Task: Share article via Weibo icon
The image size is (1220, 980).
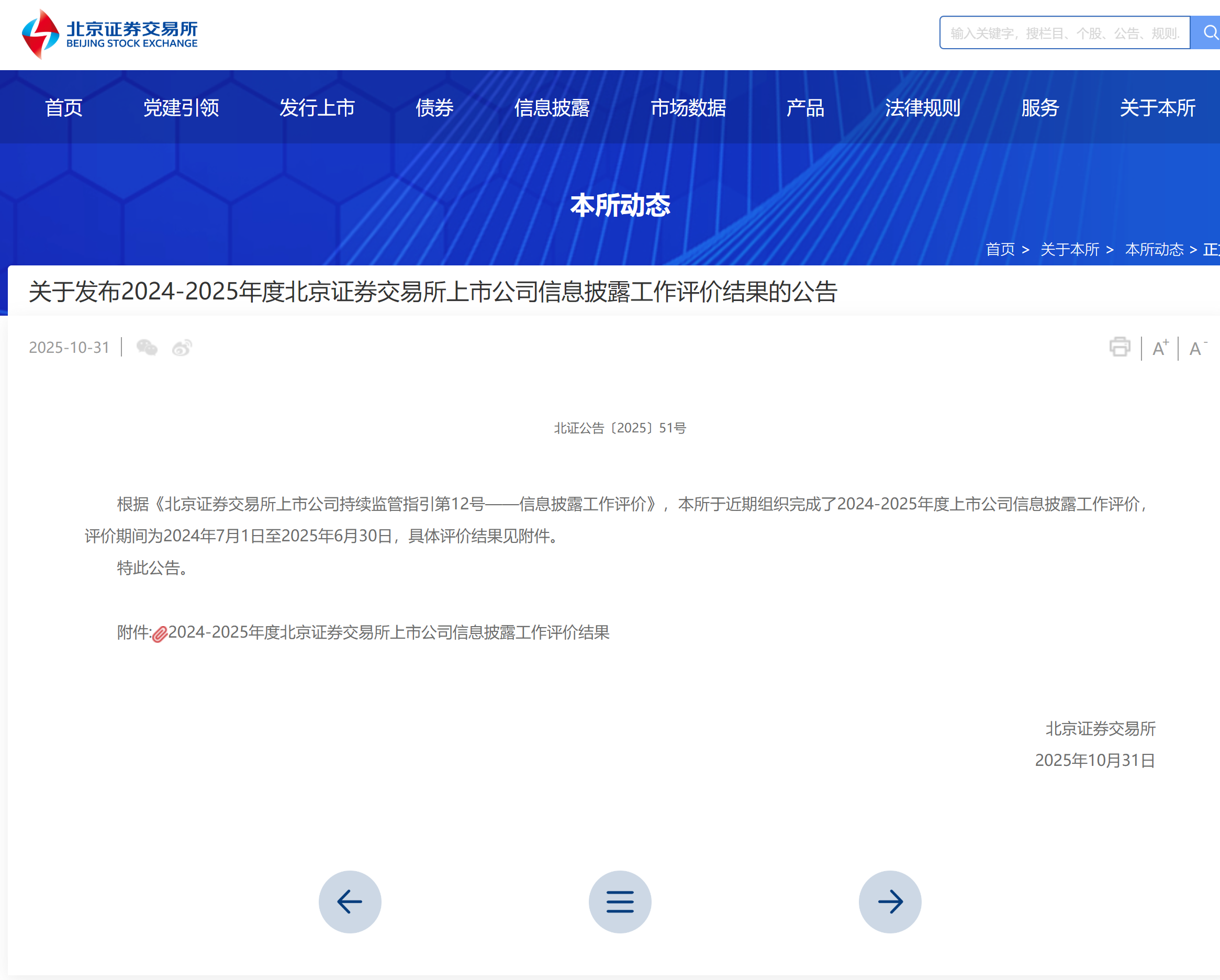Action: (x=182, y=347)
